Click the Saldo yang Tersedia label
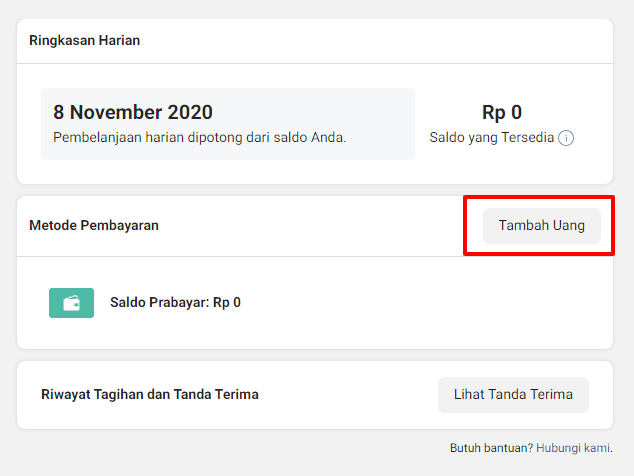Image resolution: width=634 pixels, height=476 pixels. (x=491, y=138)
